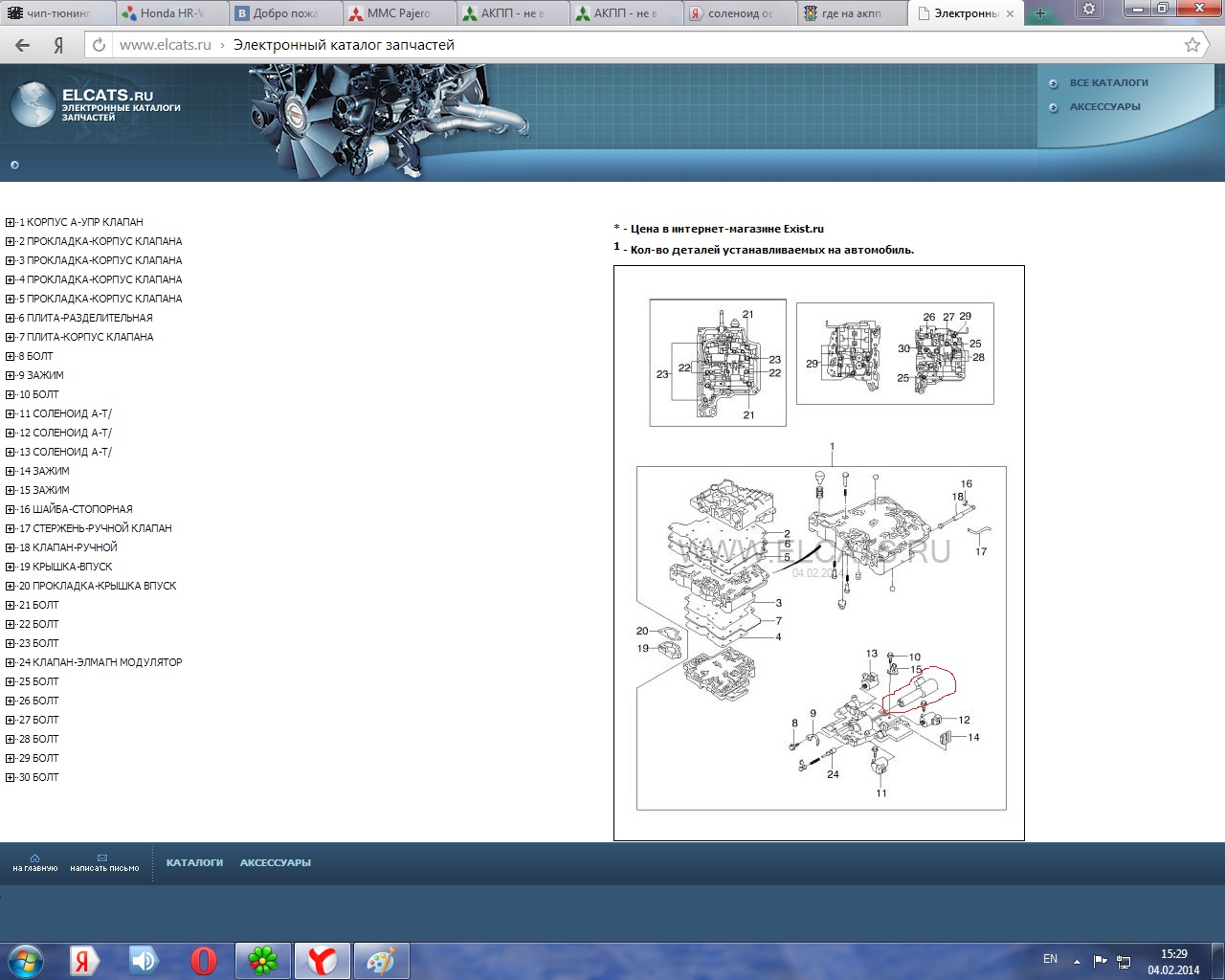Click the browser back arrow

(x=23, y=45)
